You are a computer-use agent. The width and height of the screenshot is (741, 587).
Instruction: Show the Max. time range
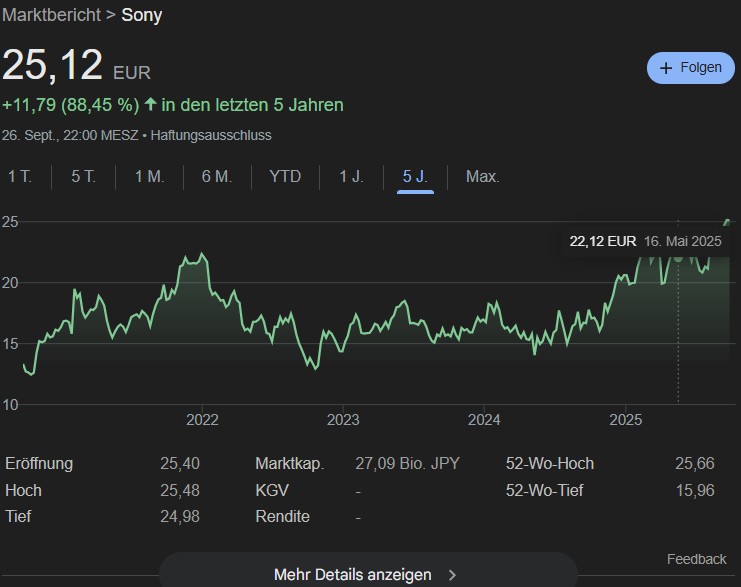point(483,177)
